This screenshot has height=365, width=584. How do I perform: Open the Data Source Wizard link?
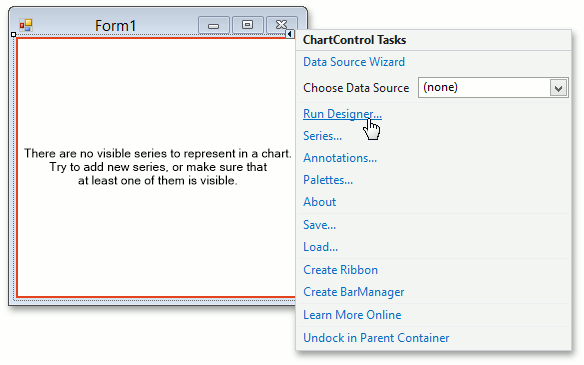(354, 62)
